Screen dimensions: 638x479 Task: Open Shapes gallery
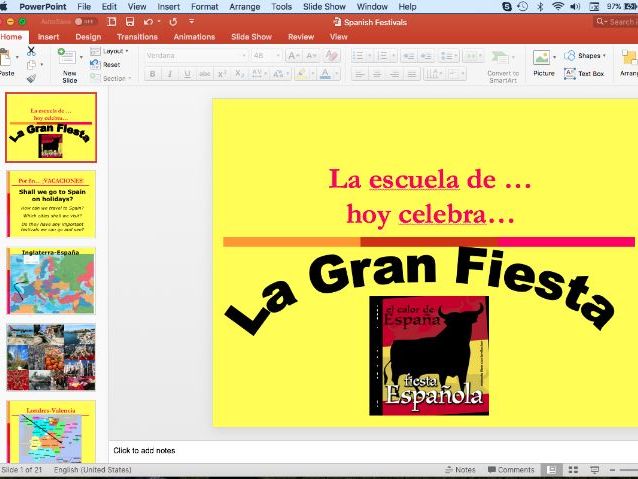coord(584,55)
